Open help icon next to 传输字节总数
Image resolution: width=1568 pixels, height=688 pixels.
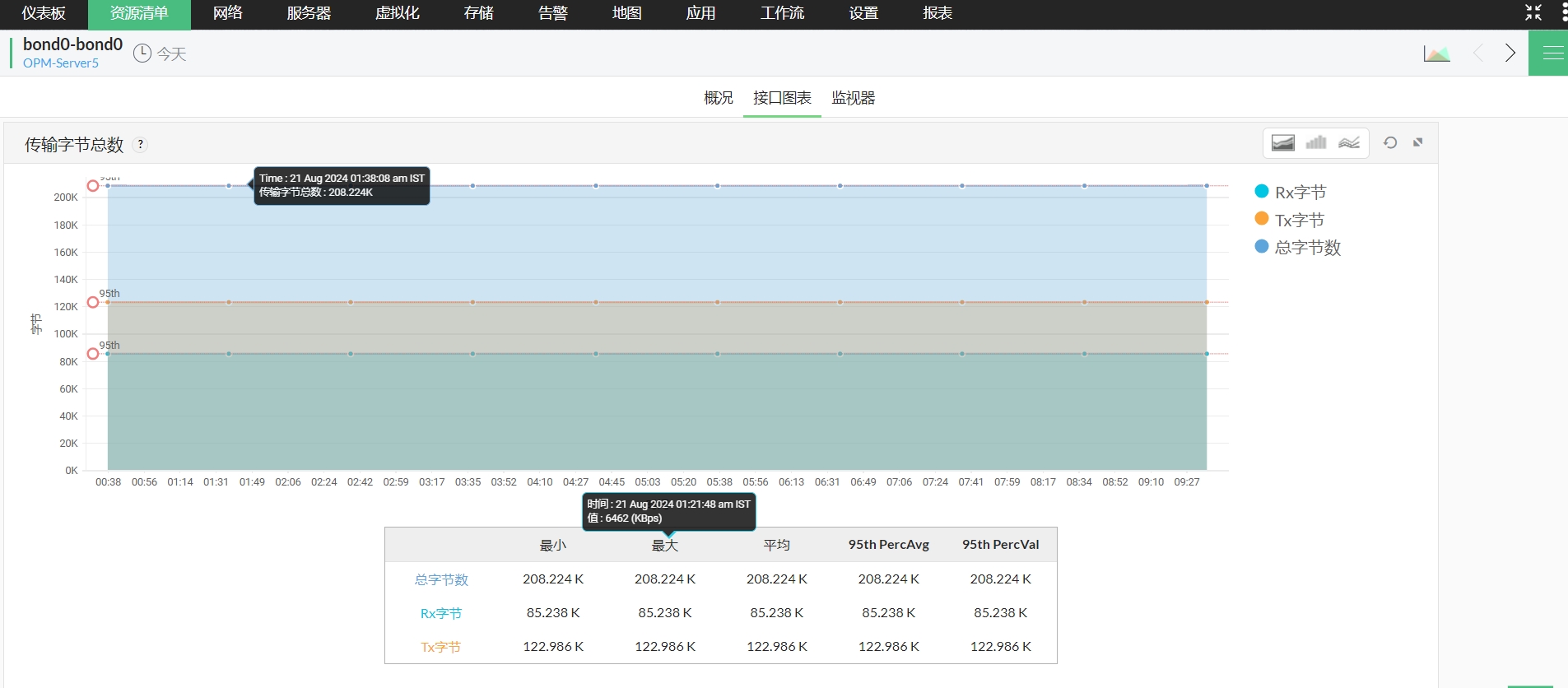pyautogui.click(x=141, y=144)
